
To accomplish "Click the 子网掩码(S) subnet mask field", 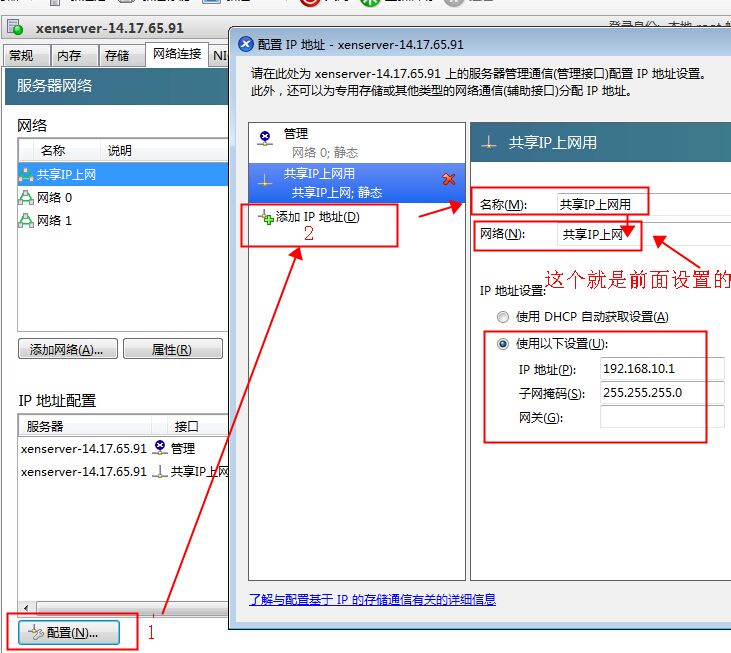I will 662,393.
